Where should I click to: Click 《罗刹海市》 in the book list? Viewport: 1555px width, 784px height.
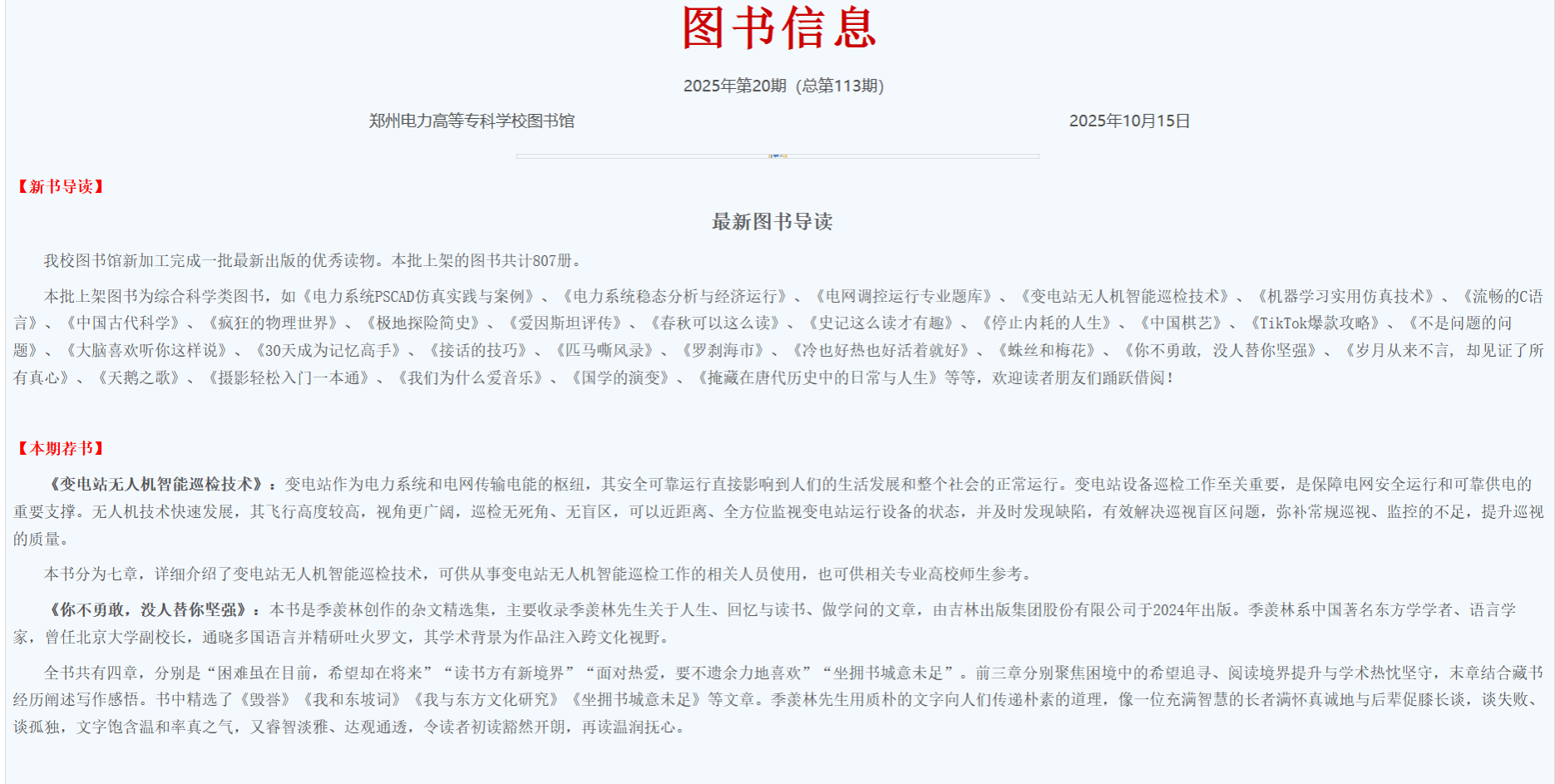tap(723, 351)
